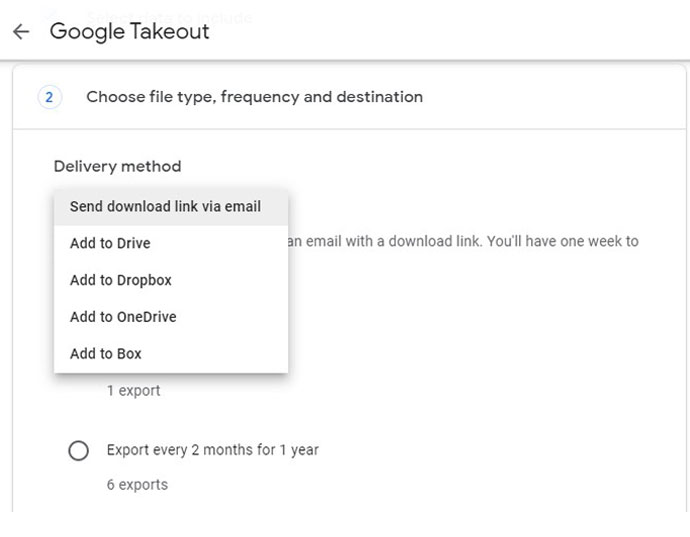Click the 1 export caption text
The width and height of the screenshot is (690, 537).
tap(134, 391)
